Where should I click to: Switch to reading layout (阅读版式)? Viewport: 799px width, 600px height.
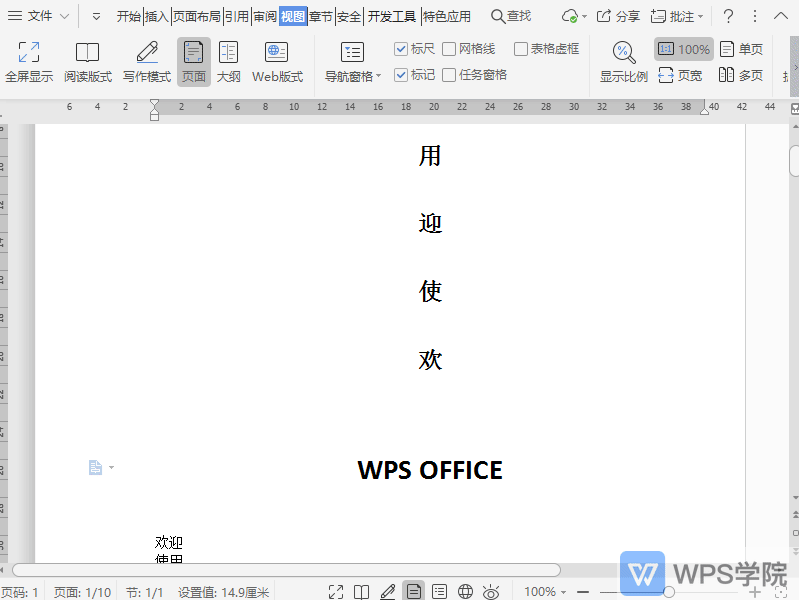[x=88, y=62]
